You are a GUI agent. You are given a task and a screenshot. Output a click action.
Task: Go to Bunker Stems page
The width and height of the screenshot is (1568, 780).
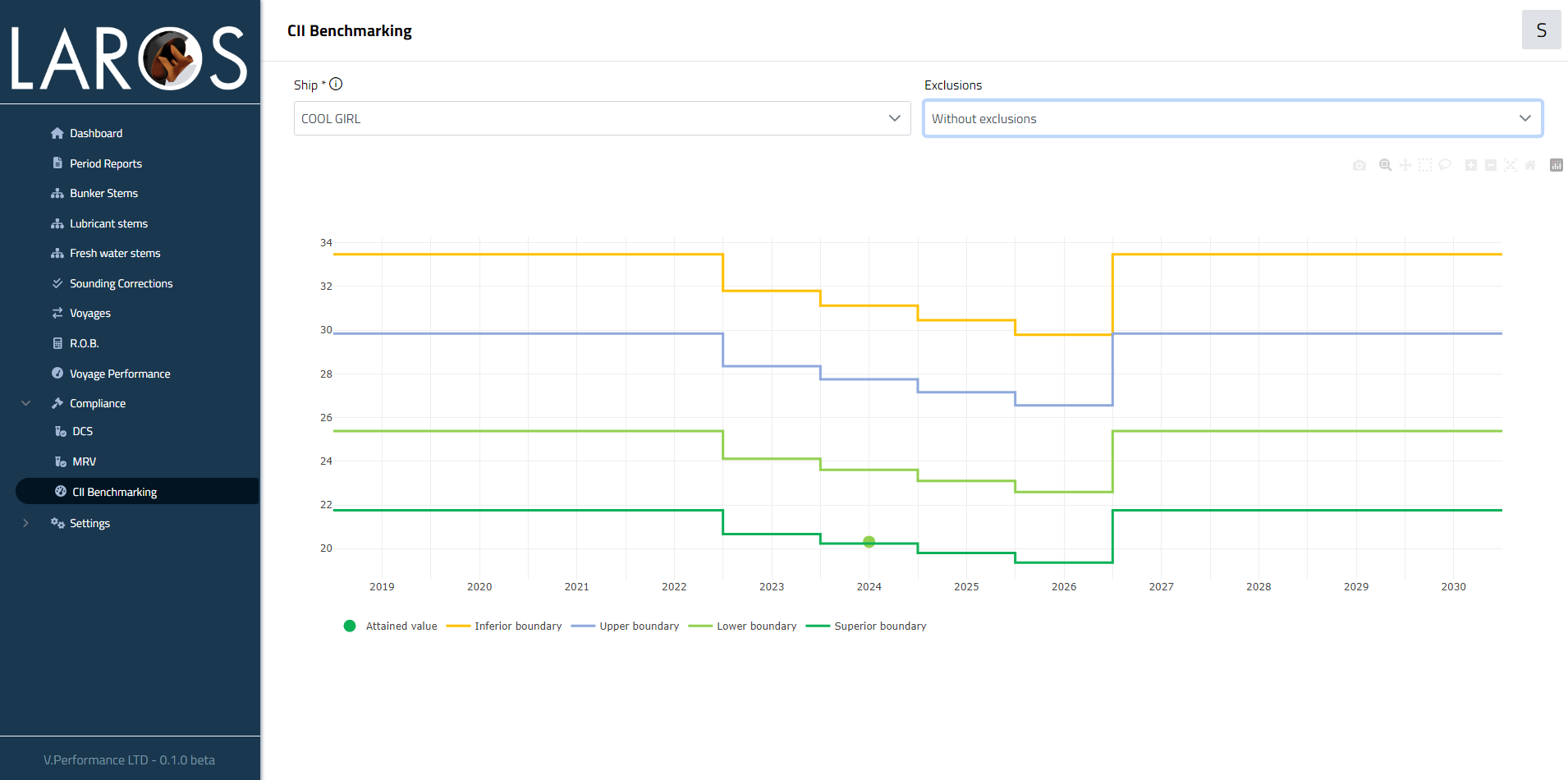(103, 193)
